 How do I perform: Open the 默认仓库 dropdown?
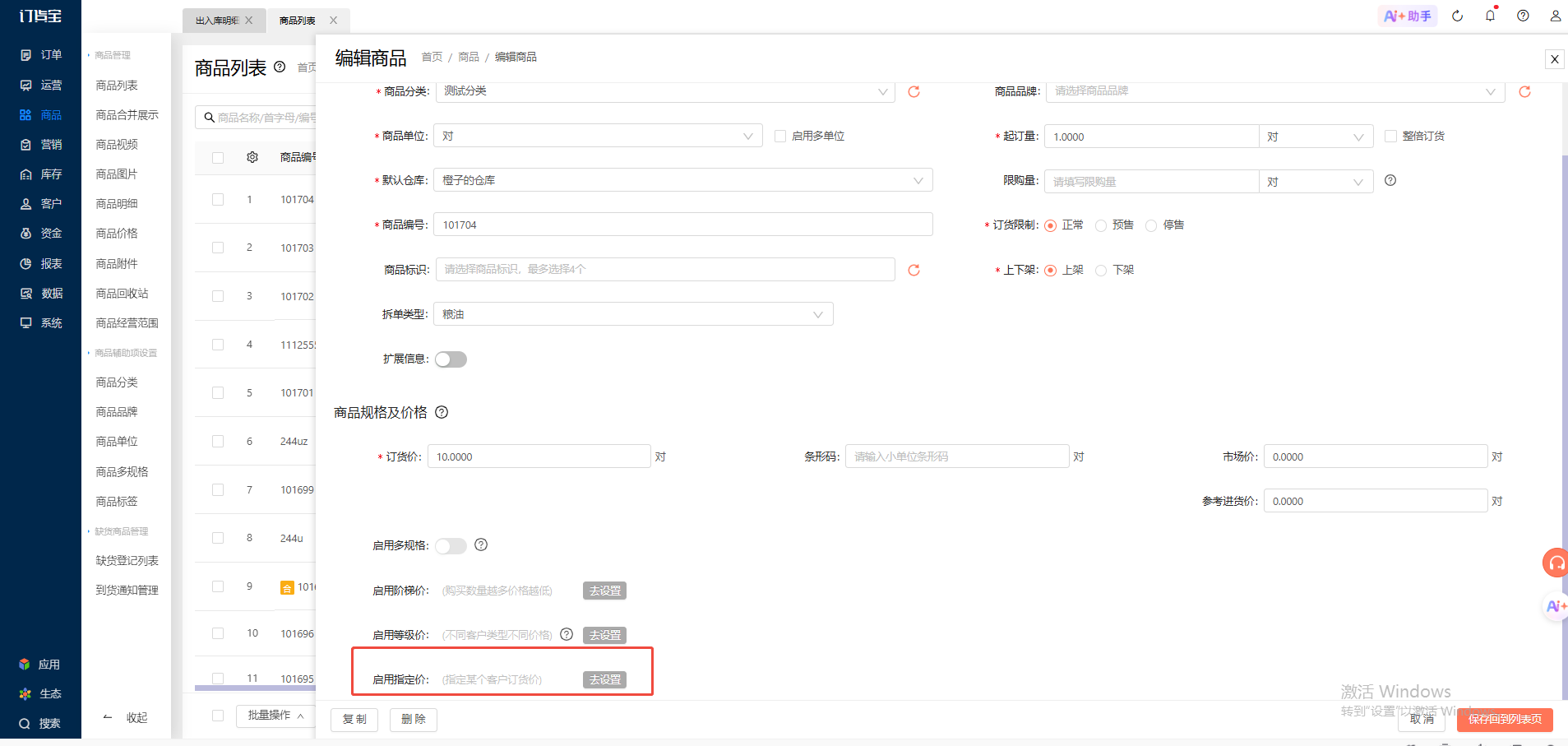click(683, 180)
